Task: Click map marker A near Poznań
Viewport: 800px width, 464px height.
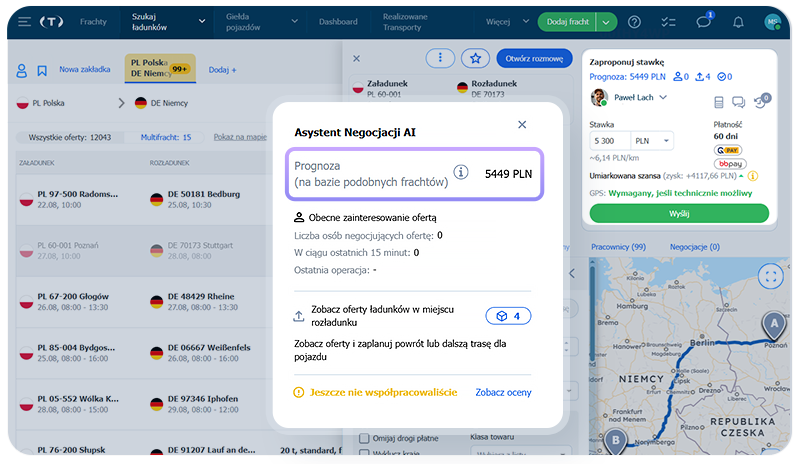Action: point(774,325)
